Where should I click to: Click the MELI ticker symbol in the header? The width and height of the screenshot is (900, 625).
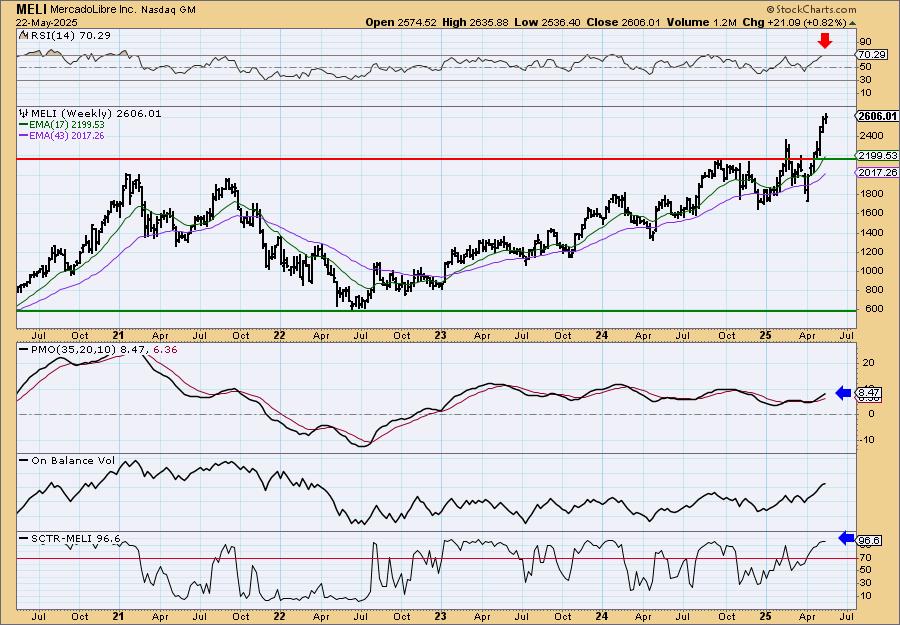coord(31,9)
